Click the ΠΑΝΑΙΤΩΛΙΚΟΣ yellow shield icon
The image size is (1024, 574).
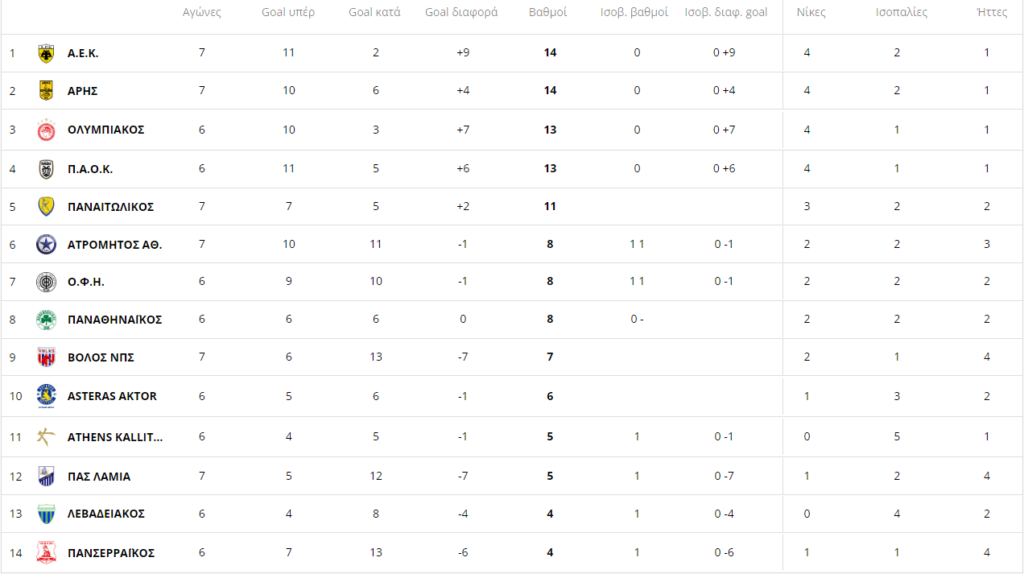46,207
